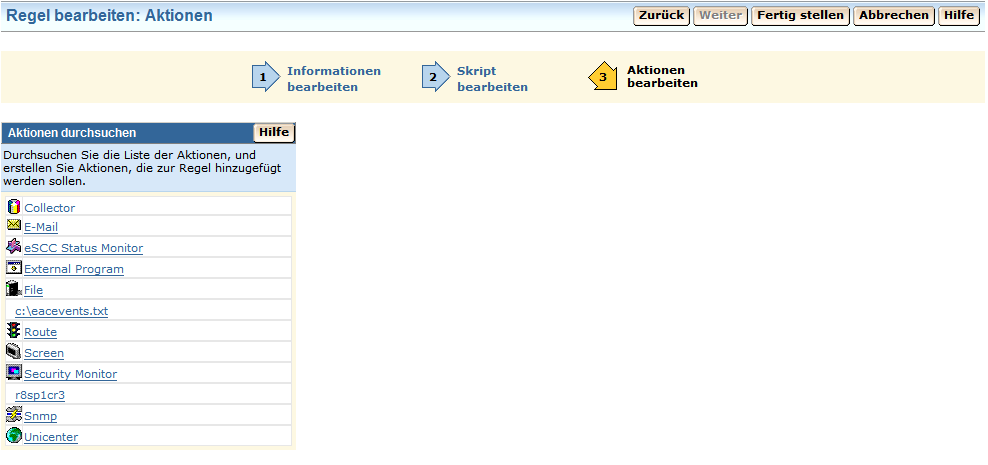
Task: Select step 3 yellow arrow icon
Action: (x=602, y=76)
